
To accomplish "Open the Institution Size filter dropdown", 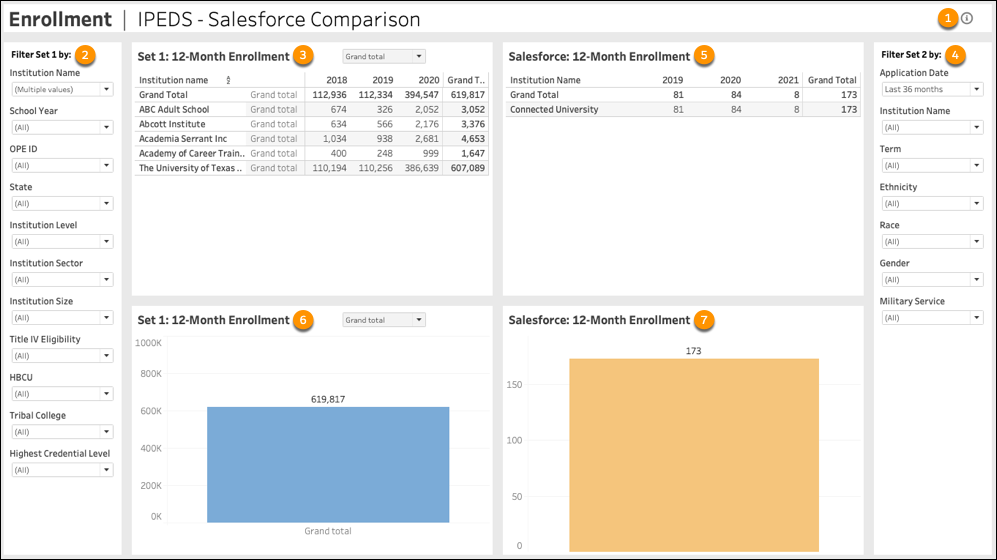I will pos(62,318).
